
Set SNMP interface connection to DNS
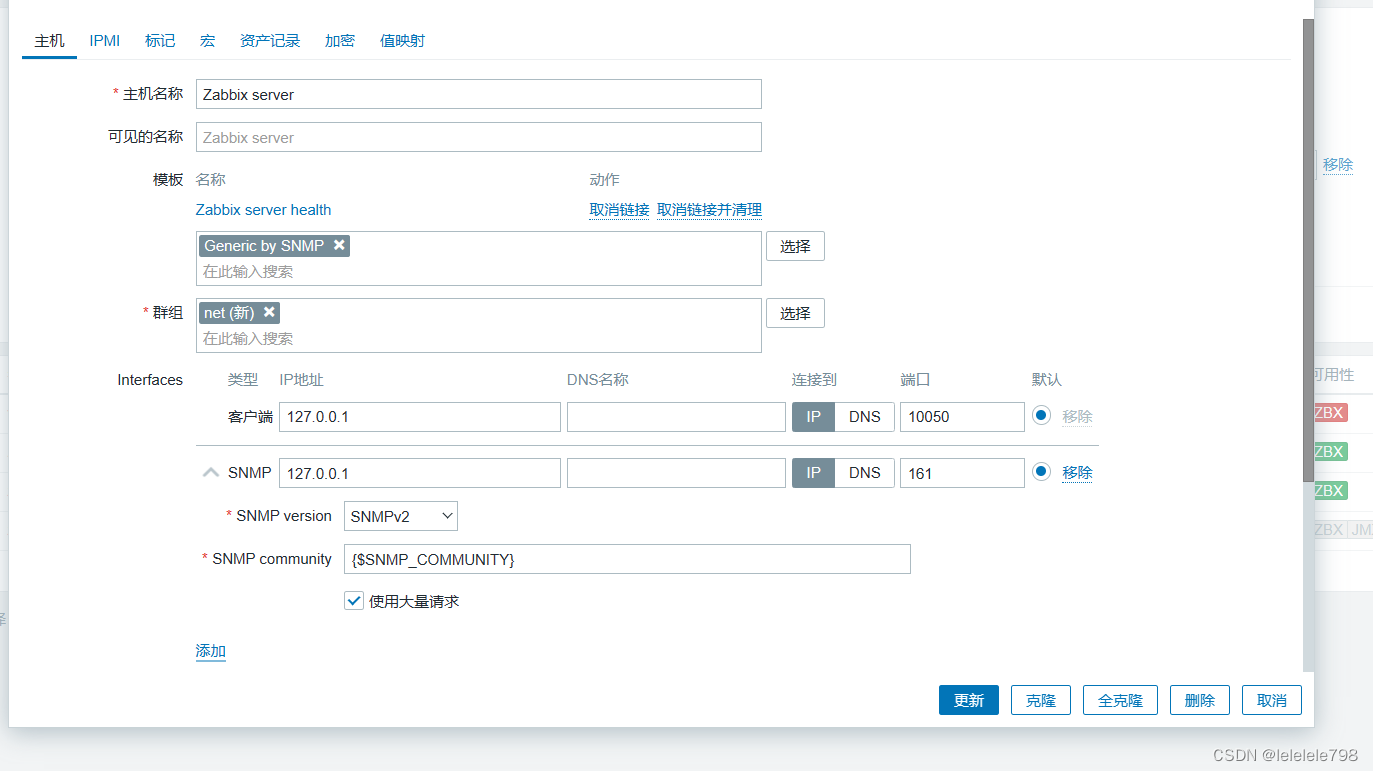865,472
